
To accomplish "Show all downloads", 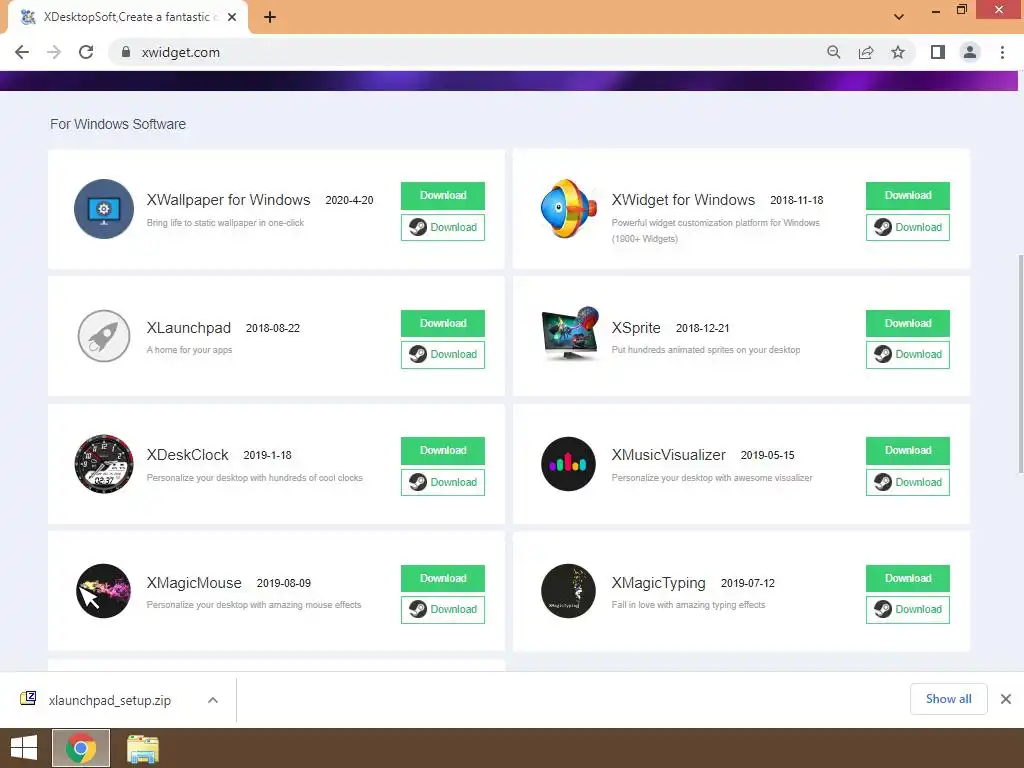I will [x=949, y=699].
